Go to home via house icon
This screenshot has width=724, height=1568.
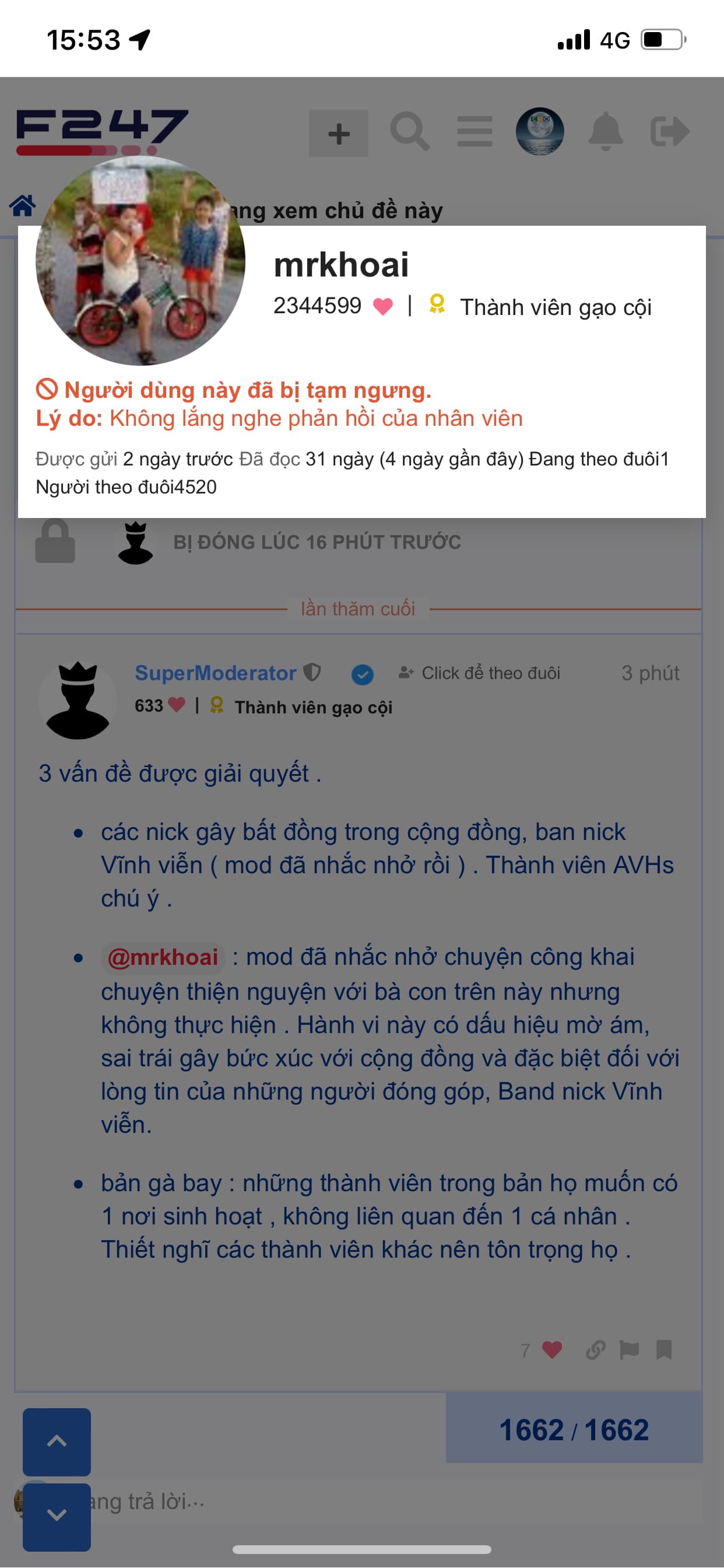coord(23,206)
